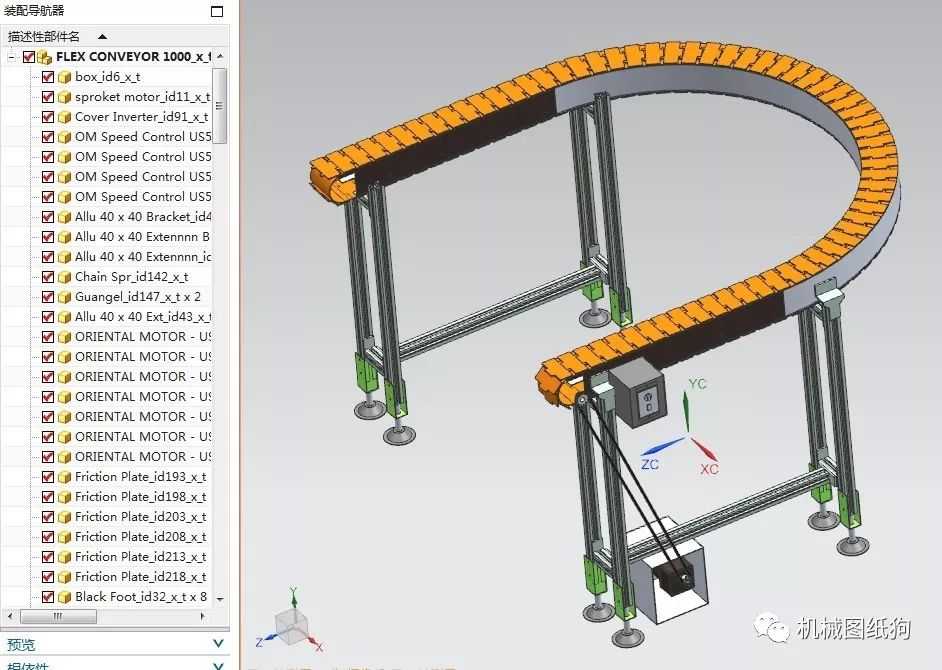
Task: Toggle Black Foot_id32_x_t x 8 checkbox
Action: [x=48, y=597]
